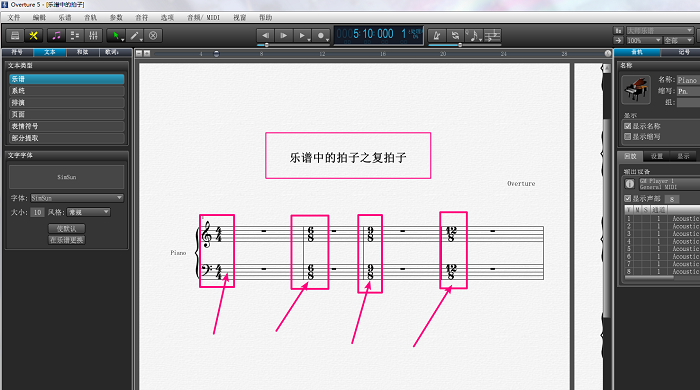Click the tempo slider below metronome

click(464, 45)
